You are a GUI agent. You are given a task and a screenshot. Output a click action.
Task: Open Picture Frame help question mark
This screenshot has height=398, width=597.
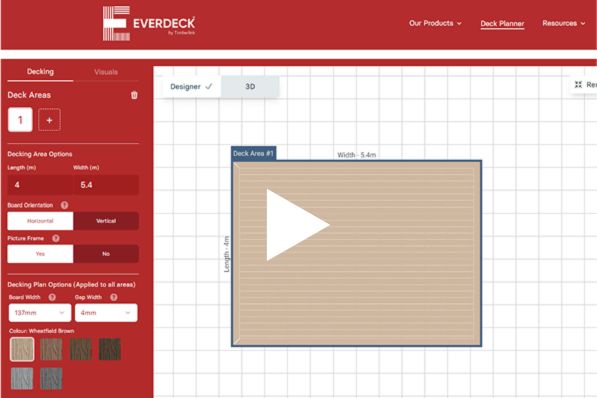click(x=56, y=238)
